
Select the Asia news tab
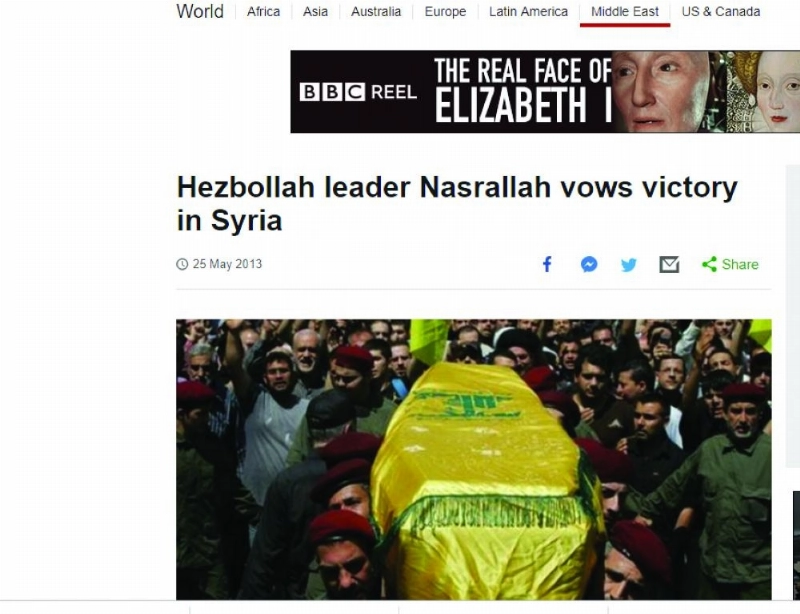click(315, 11)
